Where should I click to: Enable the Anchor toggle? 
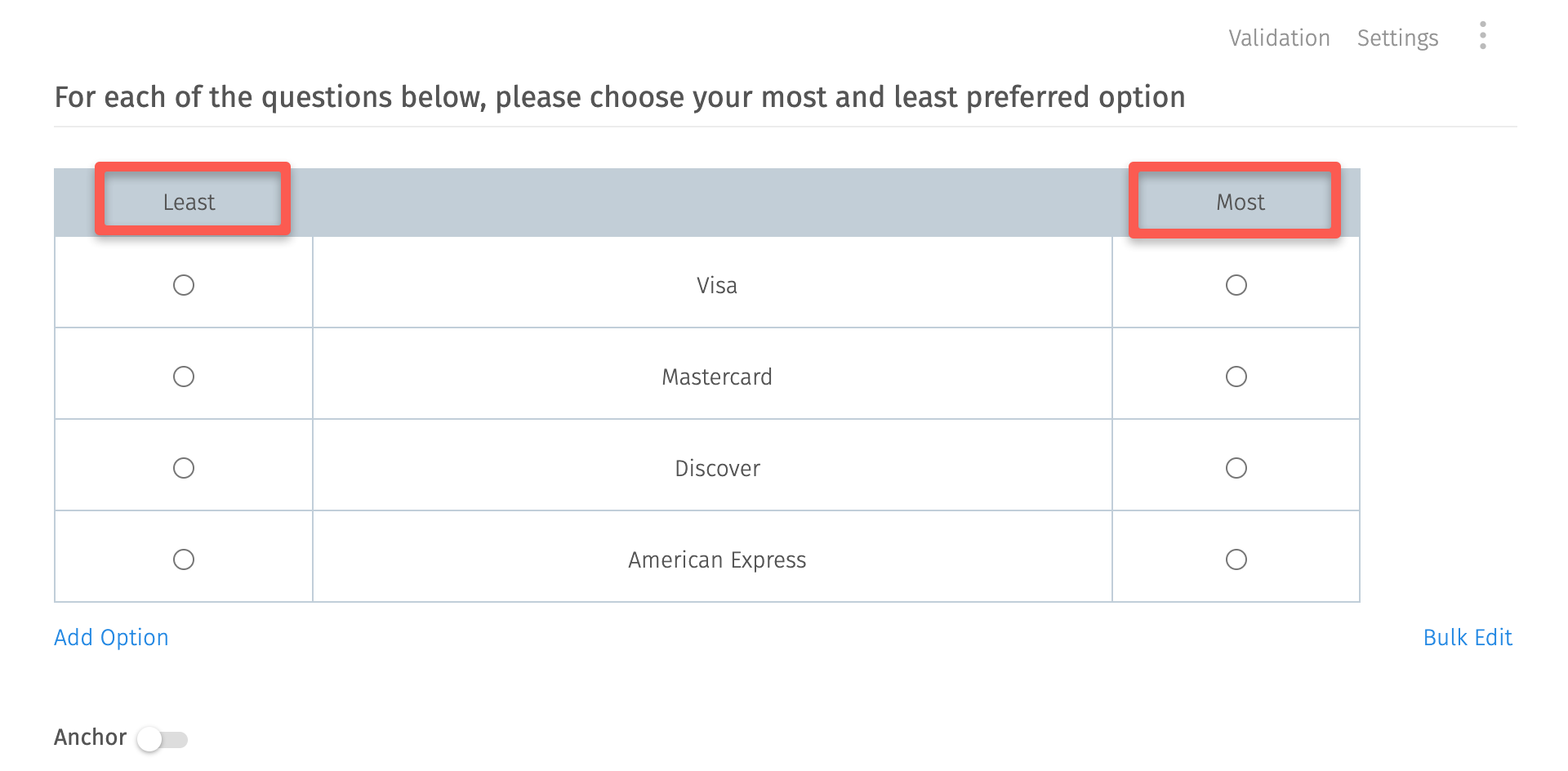(161, 738)
